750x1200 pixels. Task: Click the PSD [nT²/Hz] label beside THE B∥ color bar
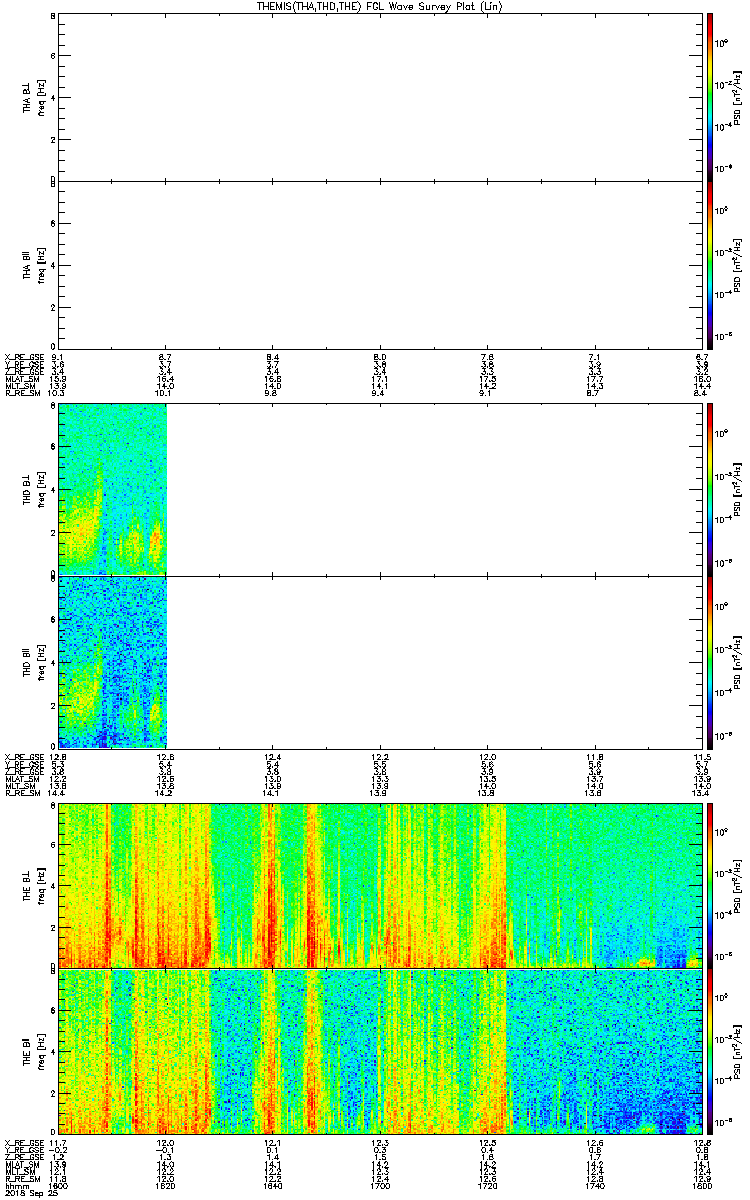tap(738, 1051)
